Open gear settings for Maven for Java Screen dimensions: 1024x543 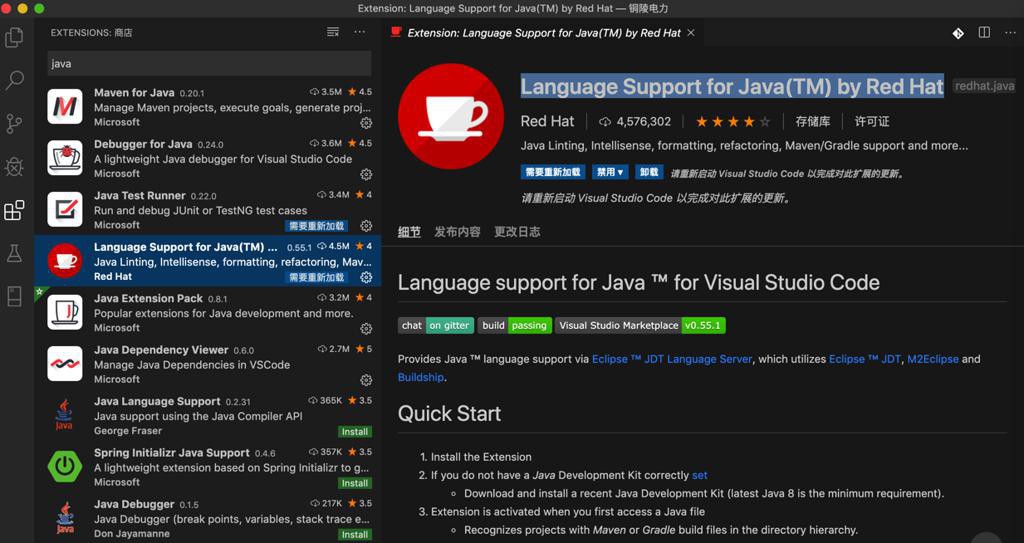(x=366, y=123)
